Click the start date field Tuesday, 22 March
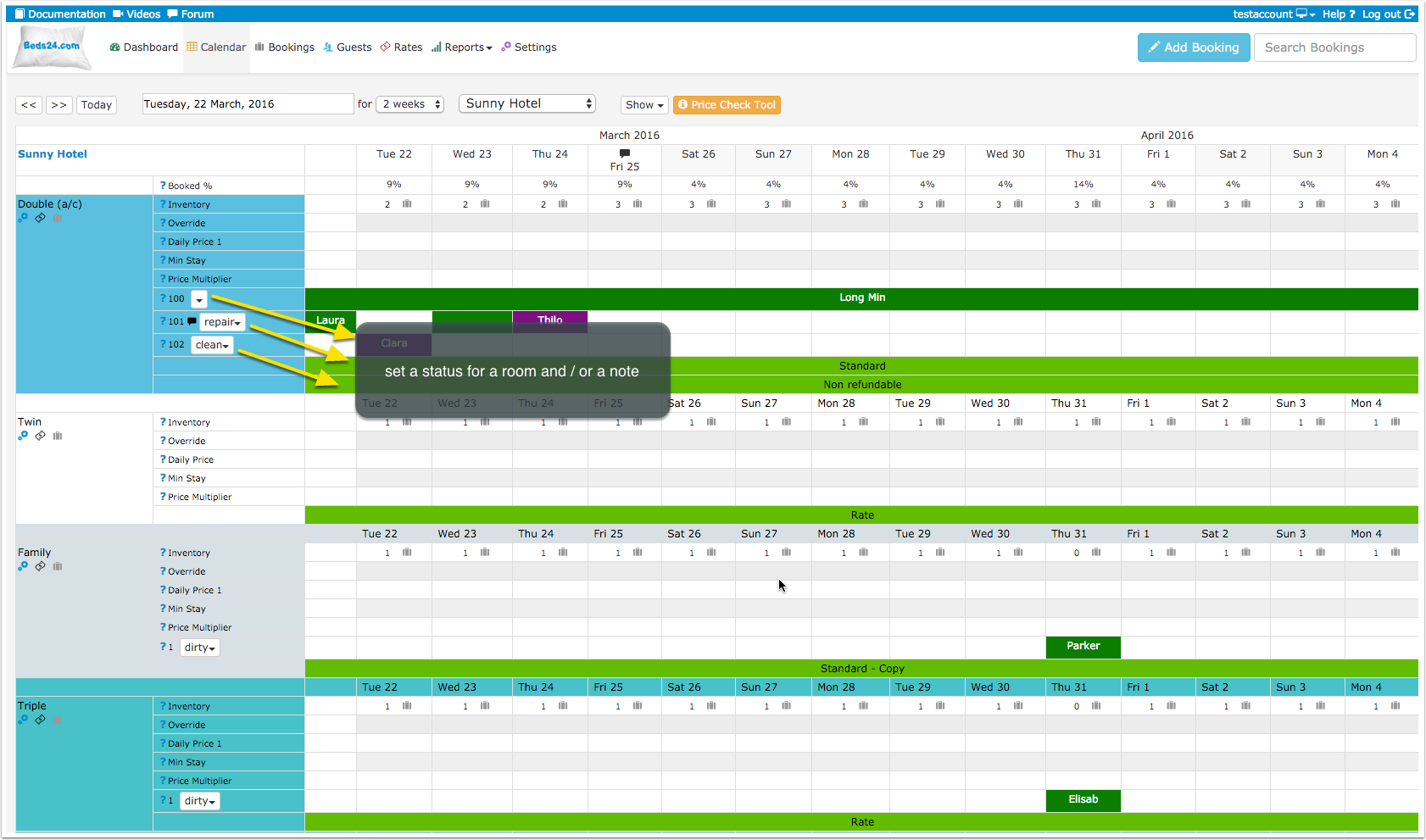Image resolution: width=1426 pixels, height=840 pixels. pos(248,104)
